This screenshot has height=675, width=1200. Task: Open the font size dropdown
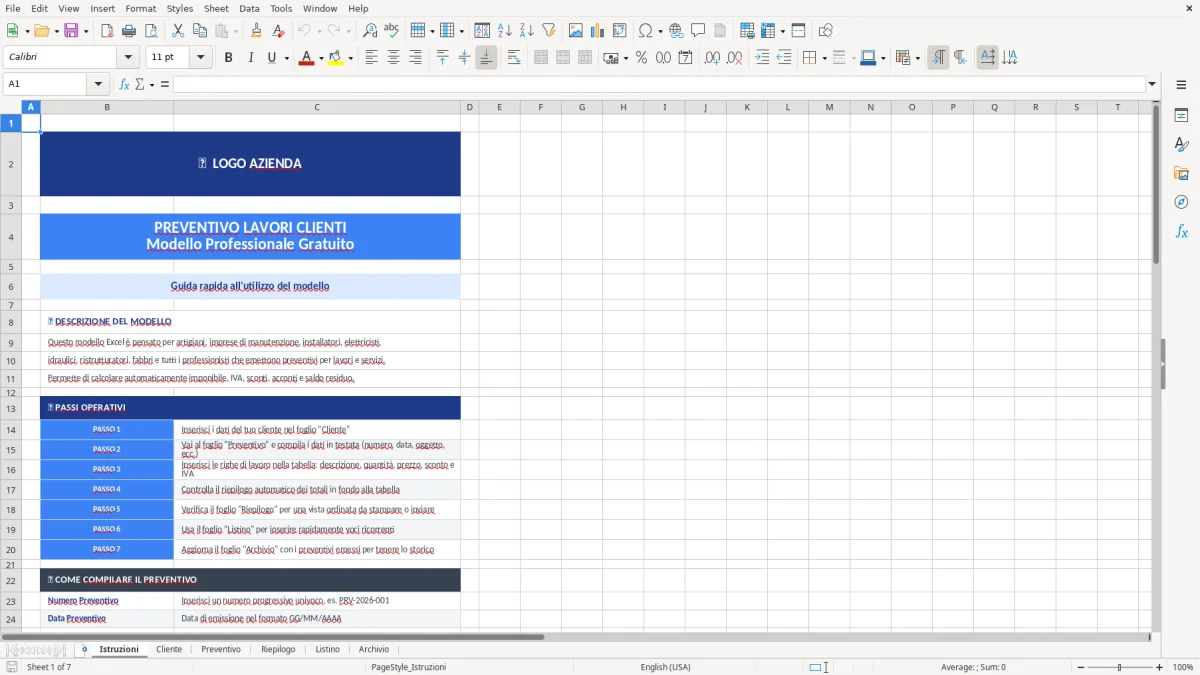201,58
